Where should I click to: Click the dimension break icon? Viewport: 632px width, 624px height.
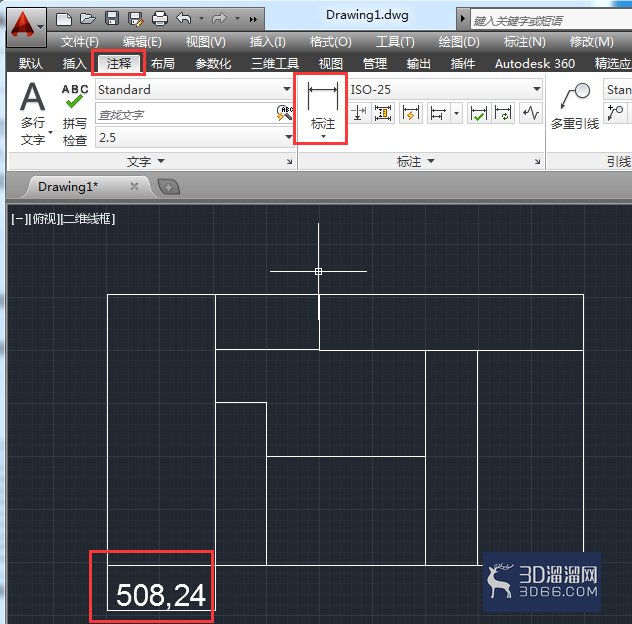coord(358,113)
